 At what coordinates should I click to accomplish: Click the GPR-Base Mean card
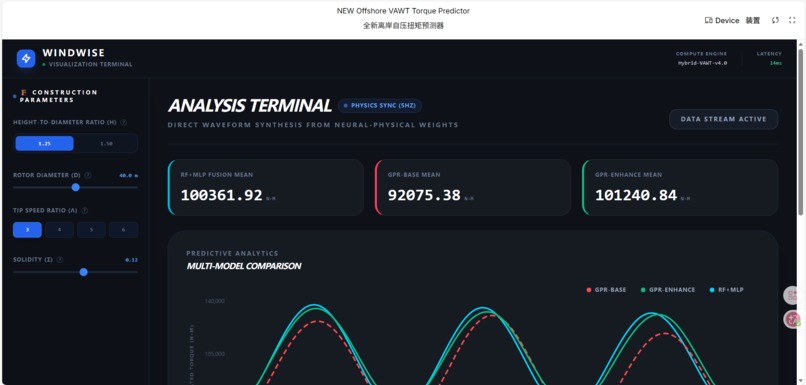click(473, 187)
